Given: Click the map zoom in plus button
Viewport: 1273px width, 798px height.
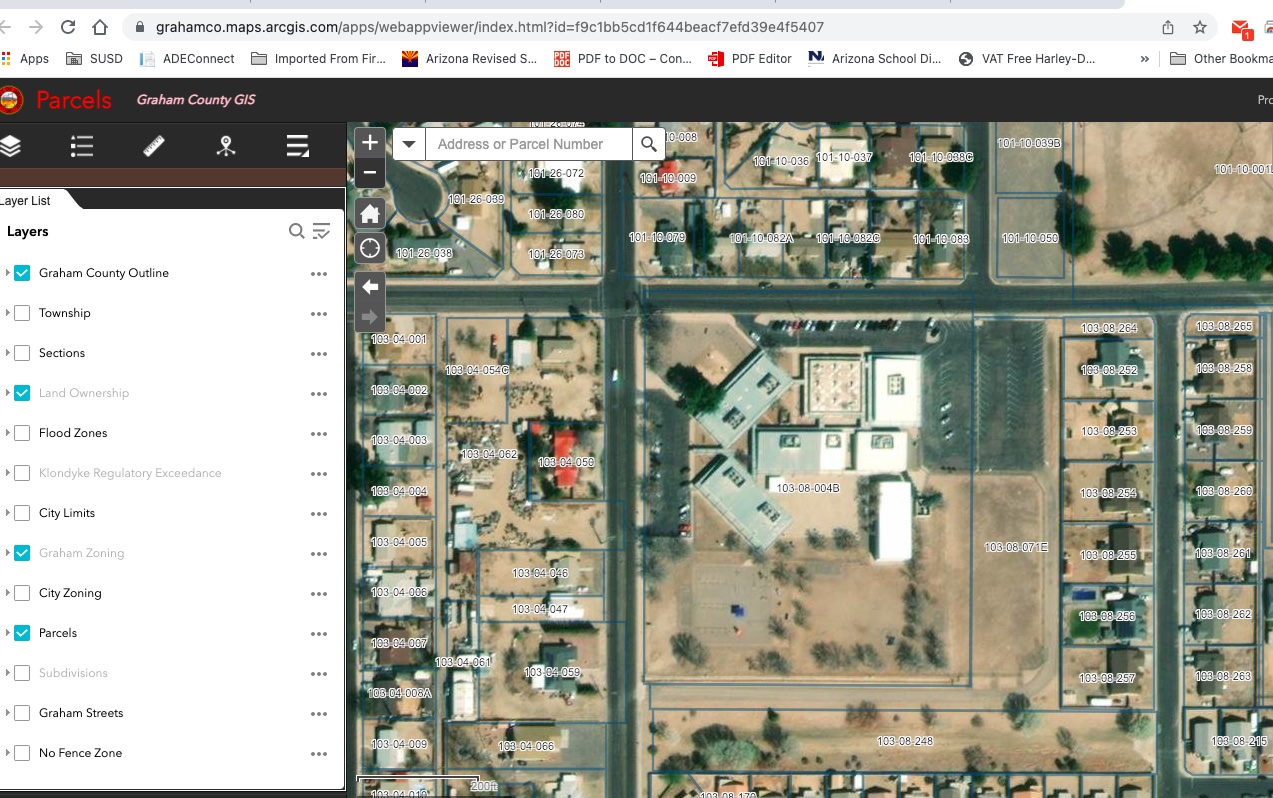Looking at the screenshot, I should tap(370, 143).
